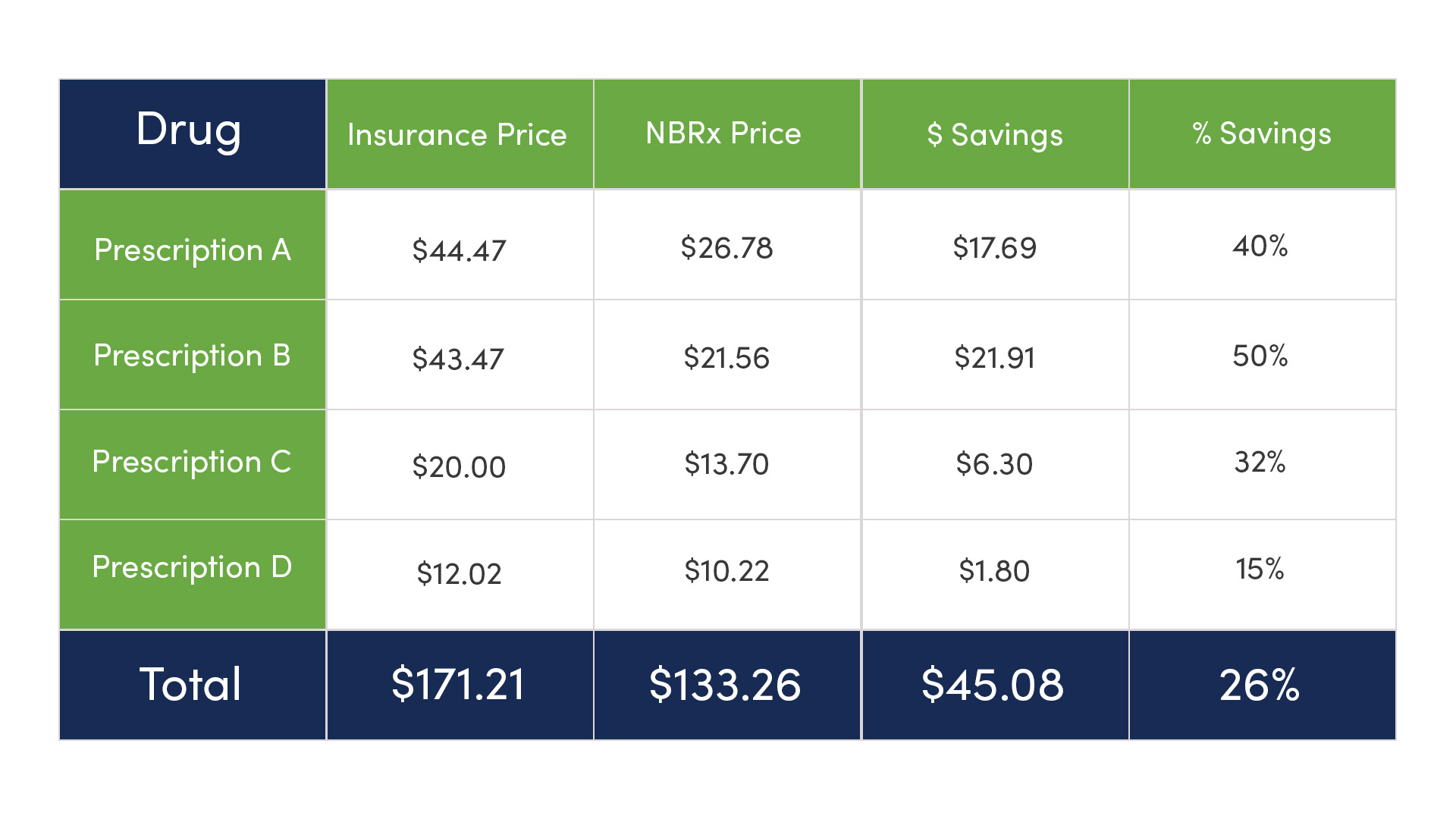The height and width of the screenshot is (819, 1456).
Task: Click the Prescription C row label
Action: (193, 462)
